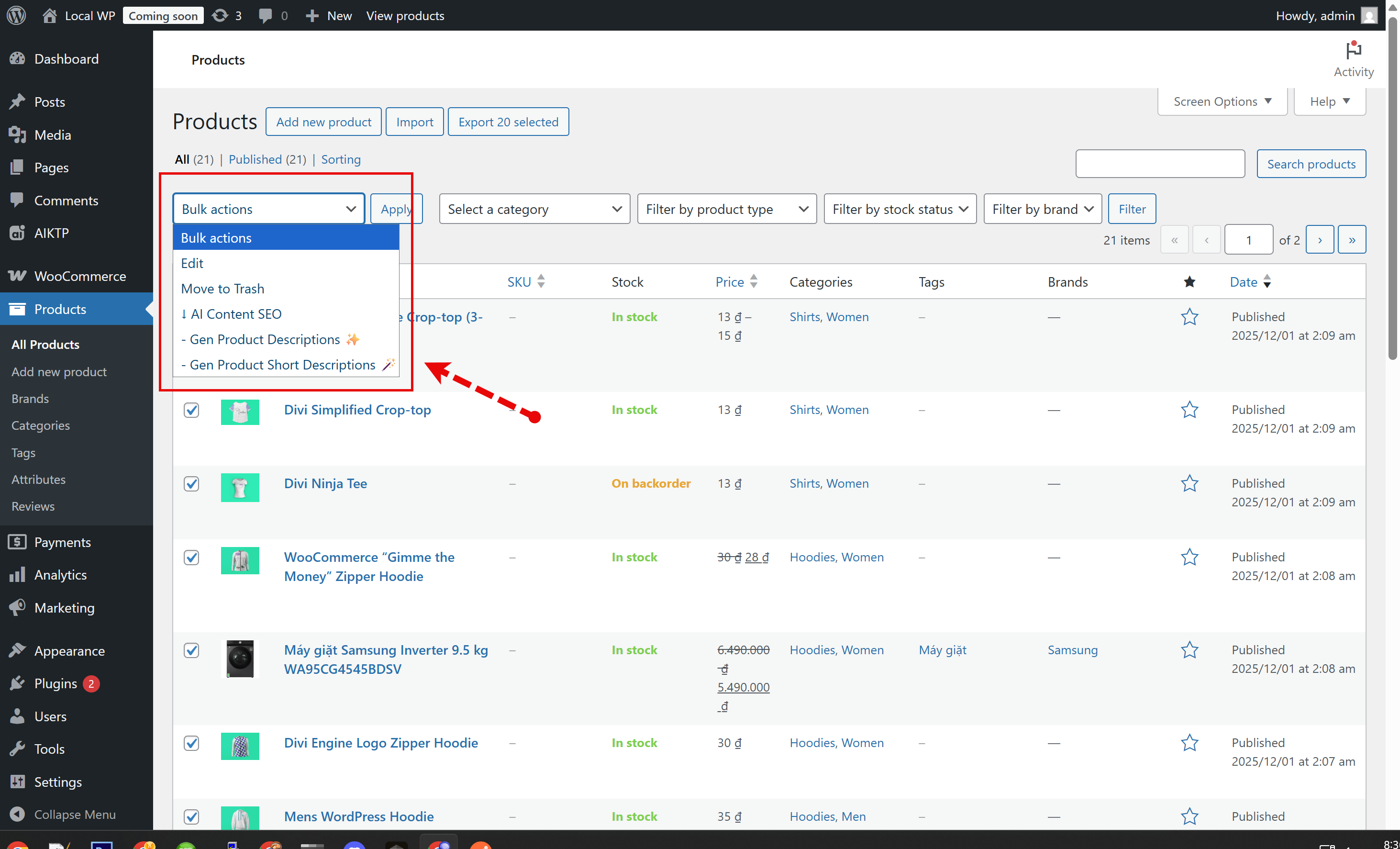This screenshot has width=1400, height=849.
Task: Select Move to Trash option
Action: (222, 289)
